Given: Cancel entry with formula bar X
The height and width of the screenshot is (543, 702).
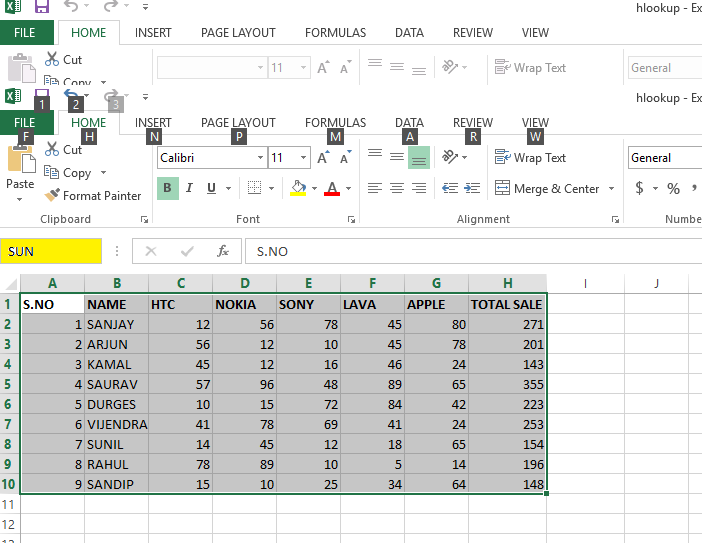Looking at the screenshot, I should coord(151,251).
